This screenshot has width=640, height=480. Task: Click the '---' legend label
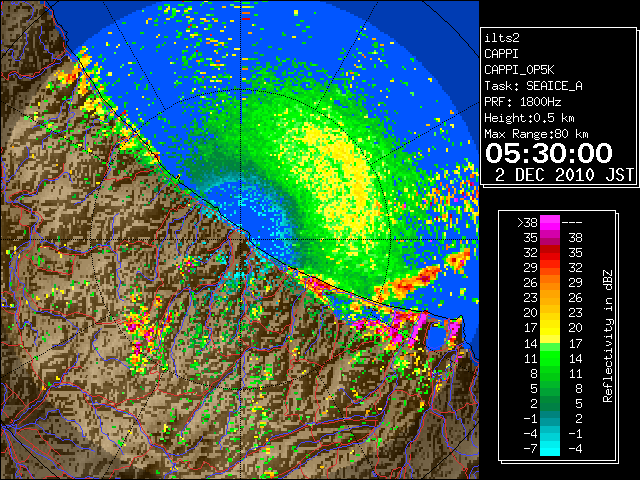tap(572, 222)
